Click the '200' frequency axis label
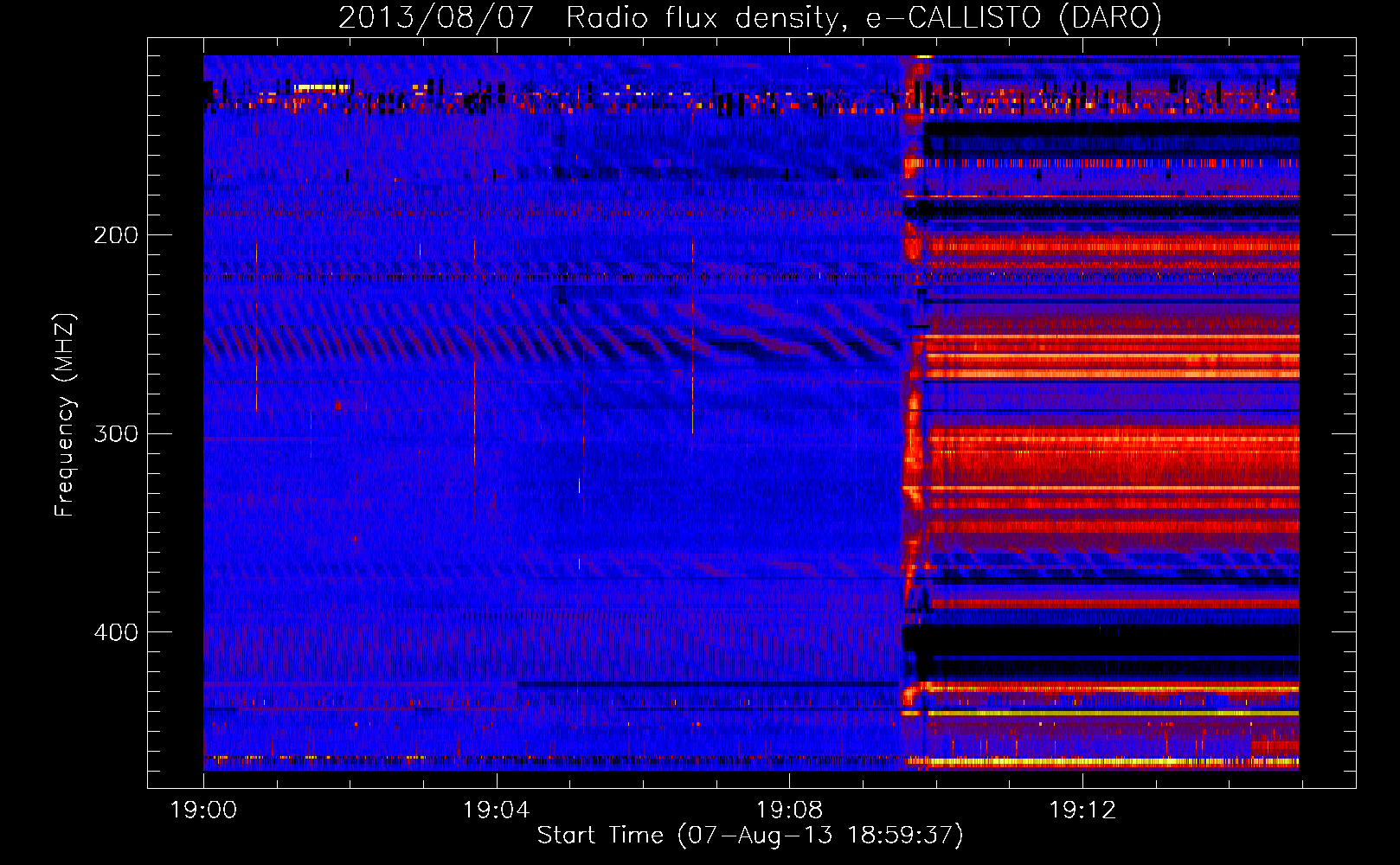The height and width of the screenshot is (865, 1400). (116, 235)
